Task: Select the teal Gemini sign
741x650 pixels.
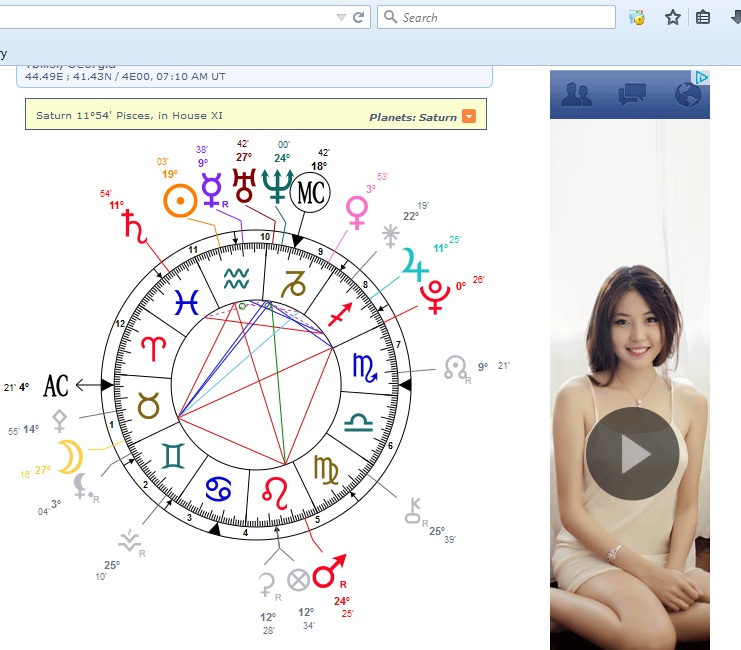Action: click(173, 456)
